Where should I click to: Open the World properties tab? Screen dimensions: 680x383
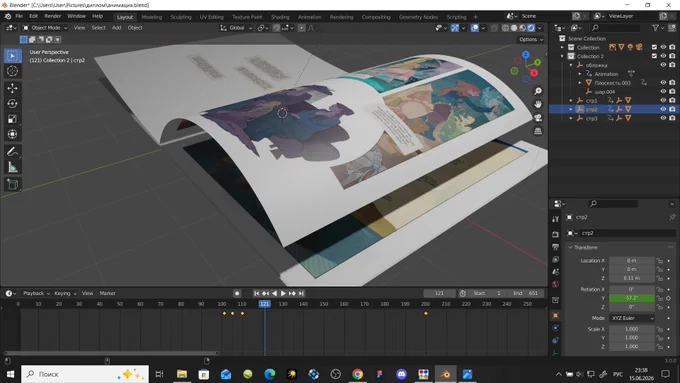point(556,285)
